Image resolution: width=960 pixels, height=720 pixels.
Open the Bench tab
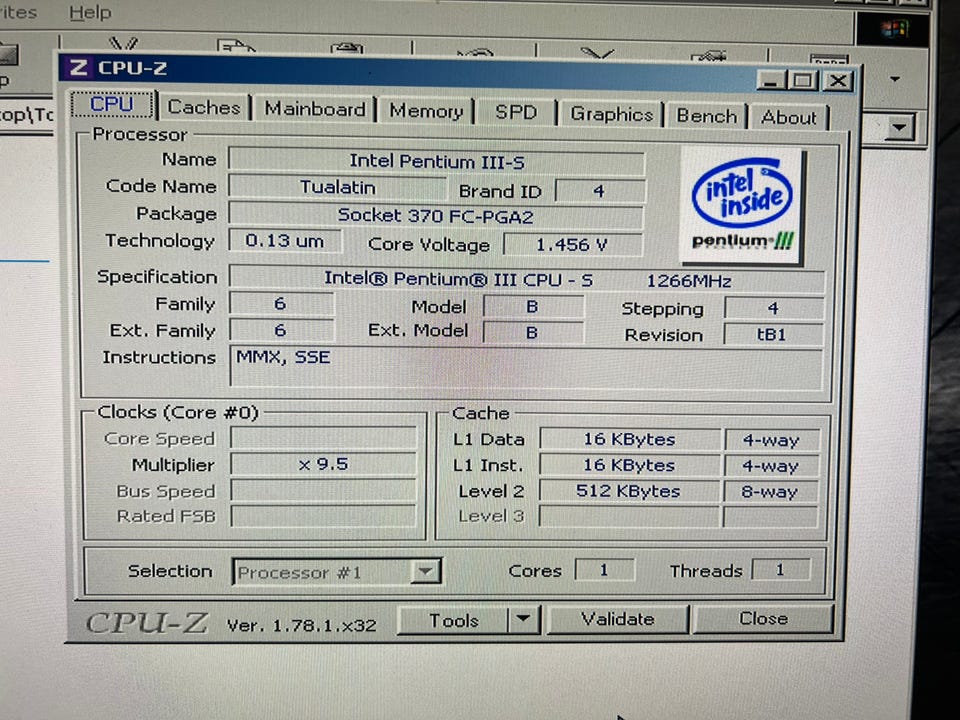tap(707, 116)
